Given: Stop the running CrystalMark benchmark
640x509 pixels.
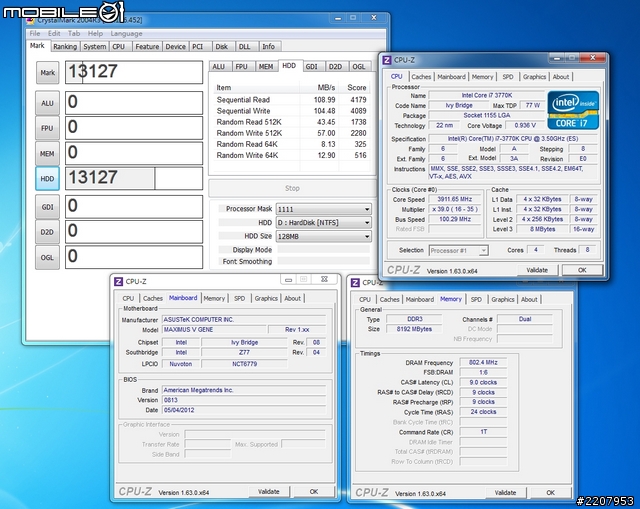Looking at the screenshot, I should coord(292,188).
